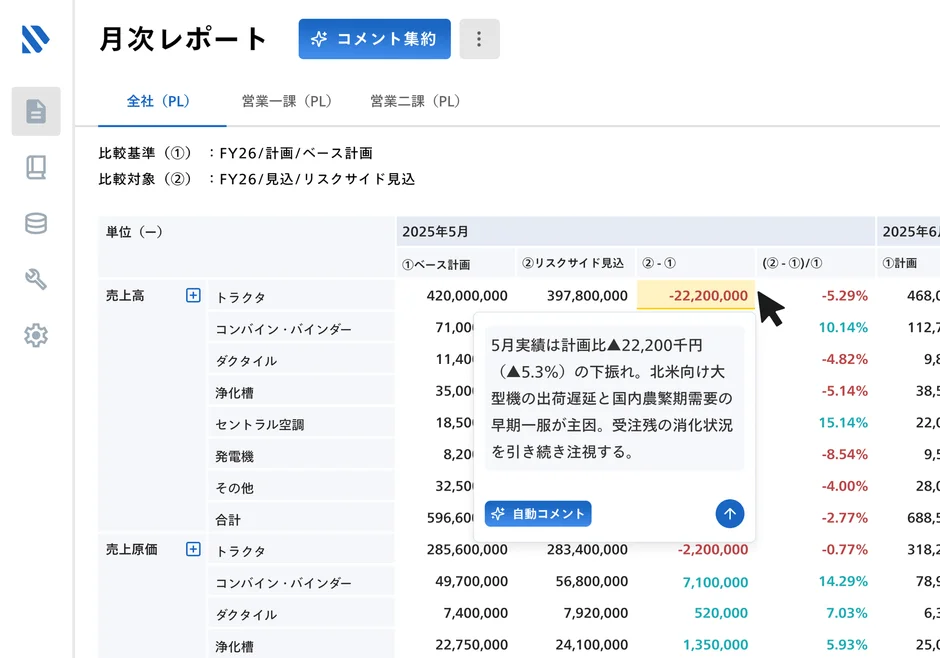Click the ①ベース計画 column header
This screenshot has height=658, width=940.
click(x=455, y=264)
